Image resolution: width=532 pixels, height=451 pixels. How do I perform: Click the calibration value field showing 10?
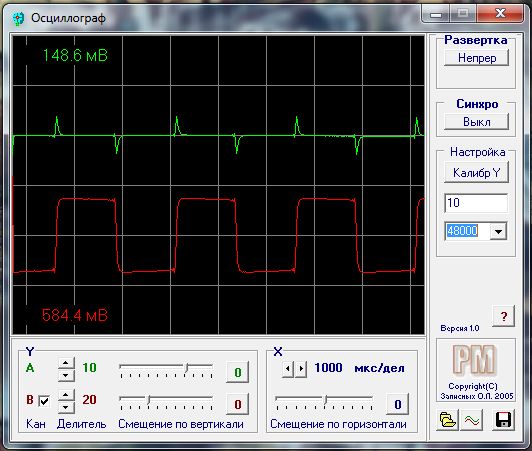(x=476, y=203)
